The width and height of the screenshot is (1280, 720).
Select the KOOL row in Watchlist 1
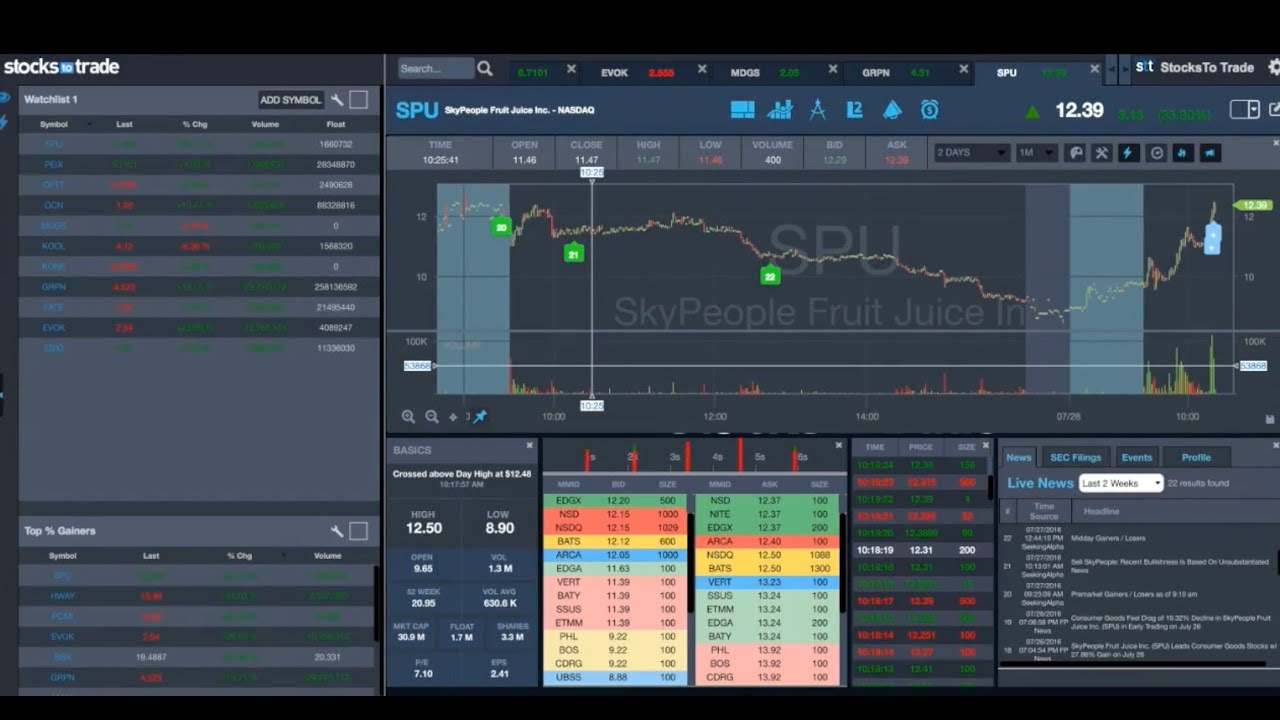(199, 247)
